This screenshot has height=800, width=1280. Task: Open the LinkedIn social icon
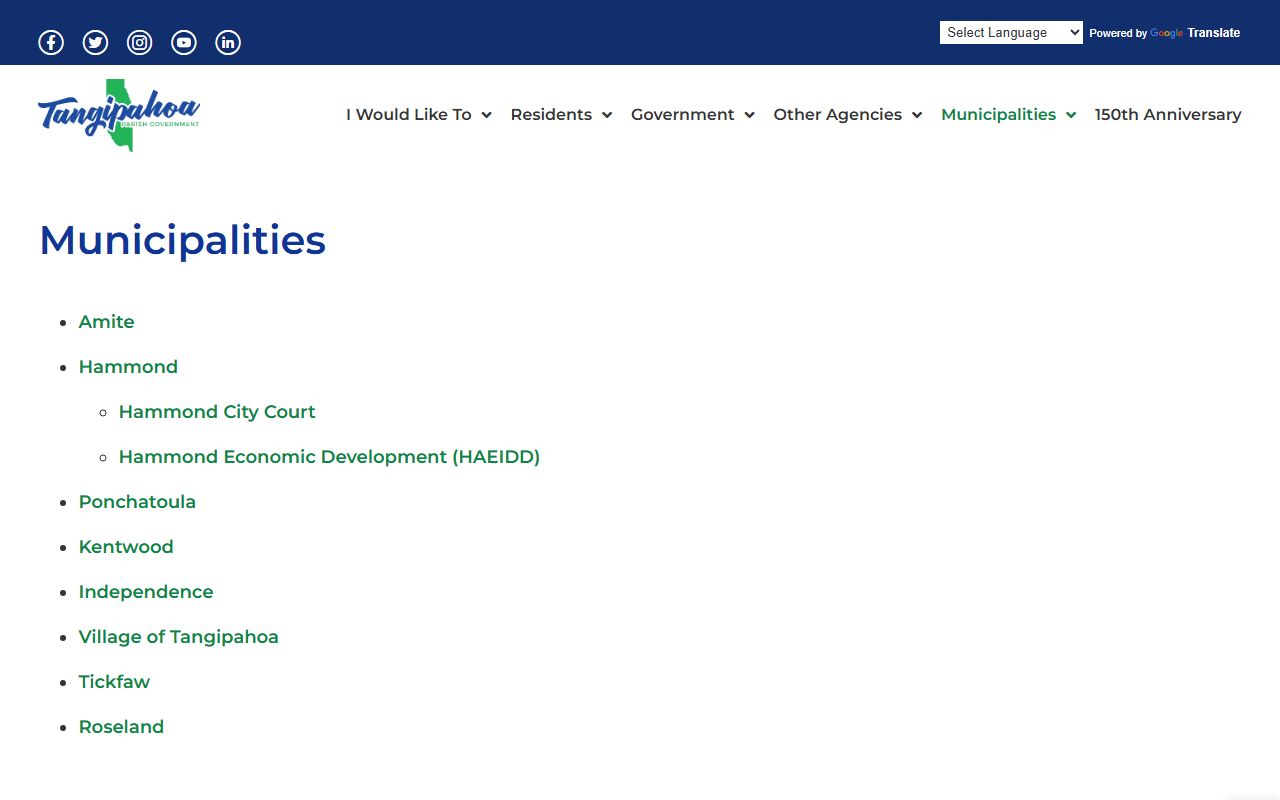point(228,42)
